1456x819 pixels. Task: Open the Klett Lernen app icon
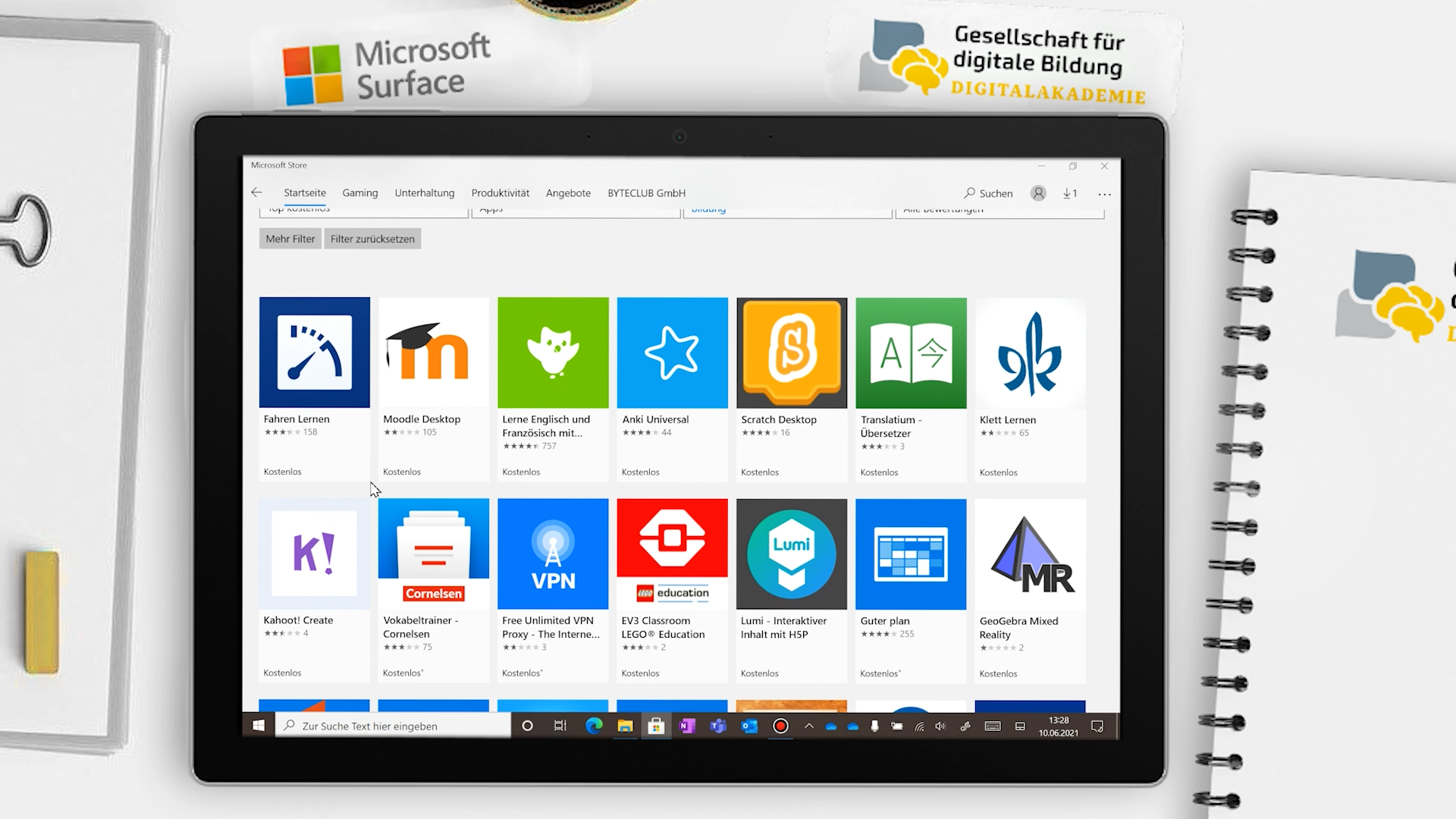[1030, 353]
